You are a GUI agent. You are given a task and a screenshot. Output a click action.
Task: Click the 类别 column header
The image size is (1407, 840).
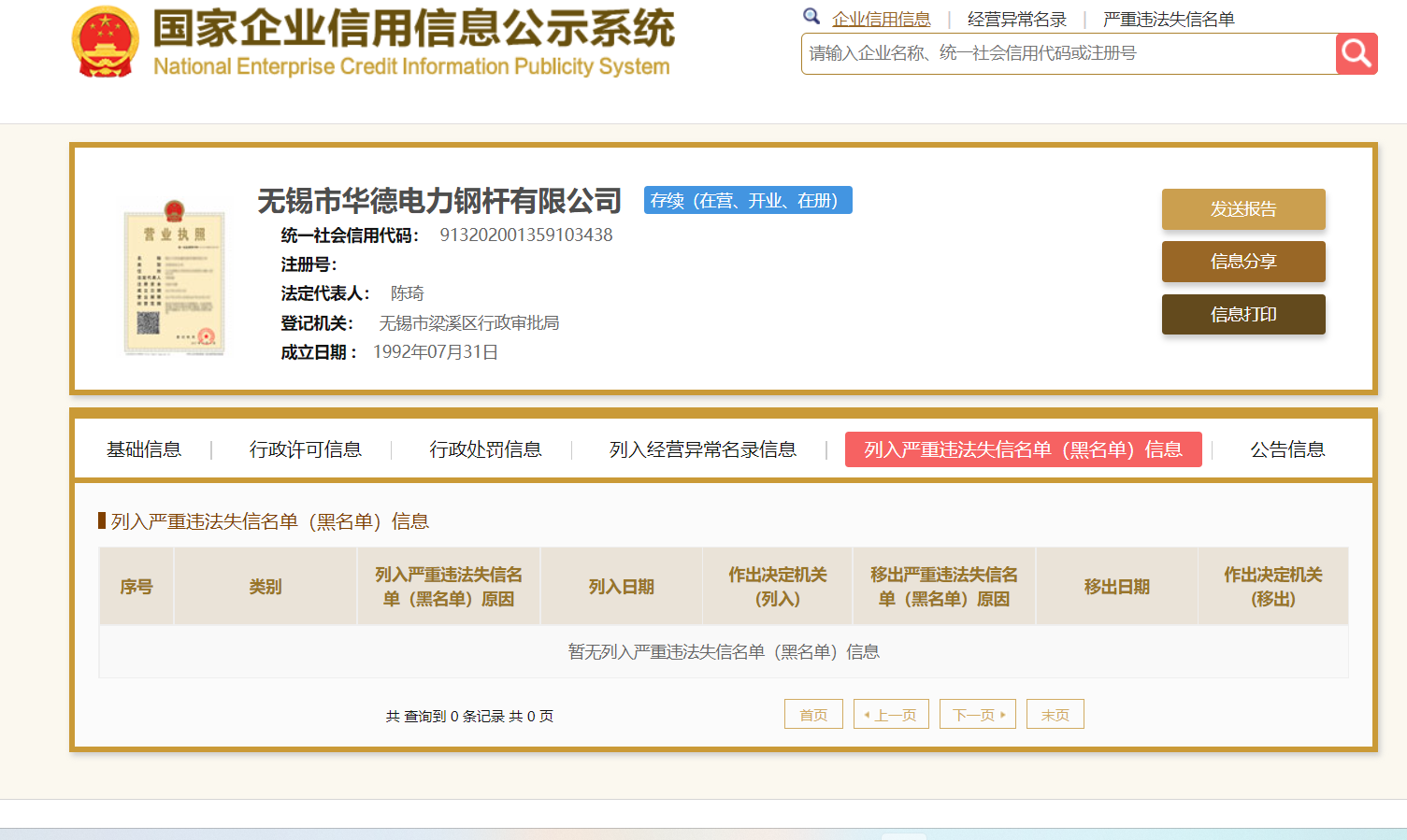coord(266,587)
